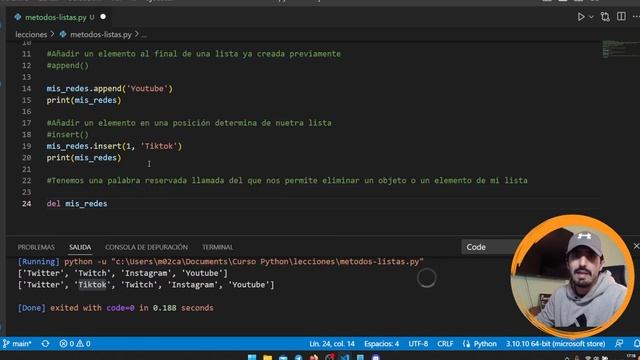Open the errors and warnings counter
Image resolution: width=640 pixels, height=360 pixels.
tap(75, 344)
